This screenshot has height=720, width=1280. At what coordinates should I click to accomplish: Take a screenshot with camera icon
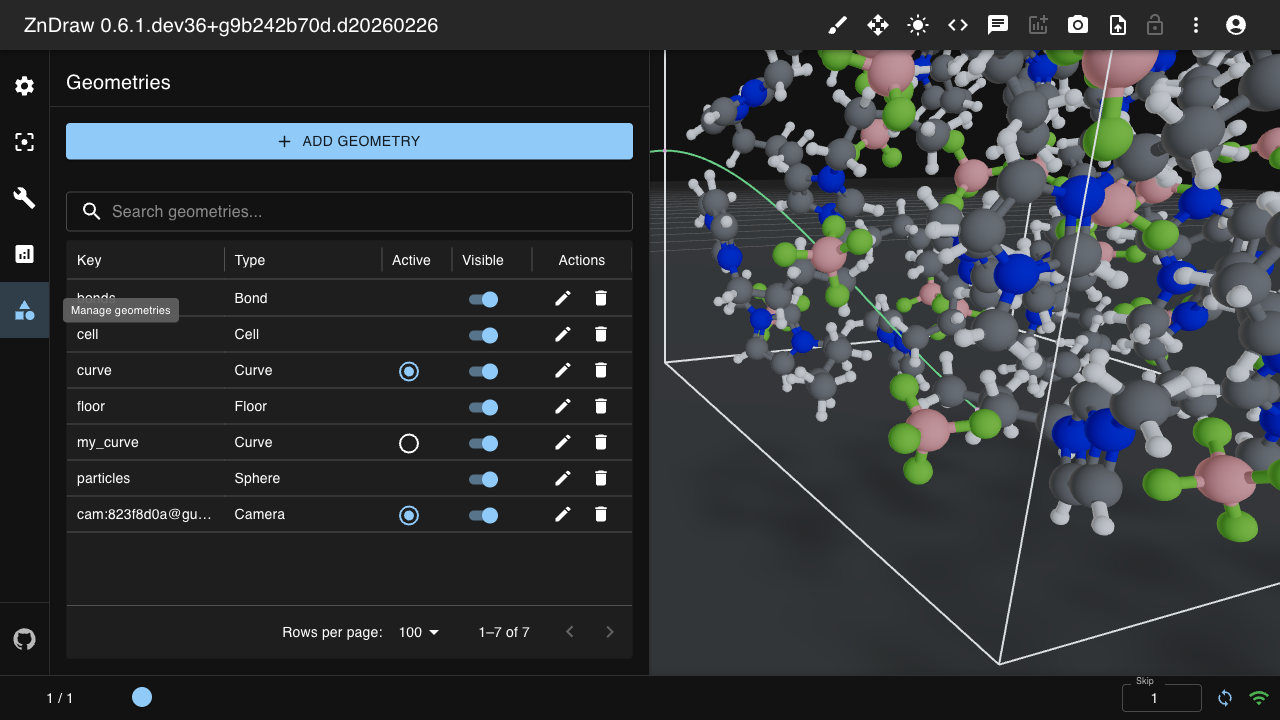pyautogui.click(x=1078, y=25)
